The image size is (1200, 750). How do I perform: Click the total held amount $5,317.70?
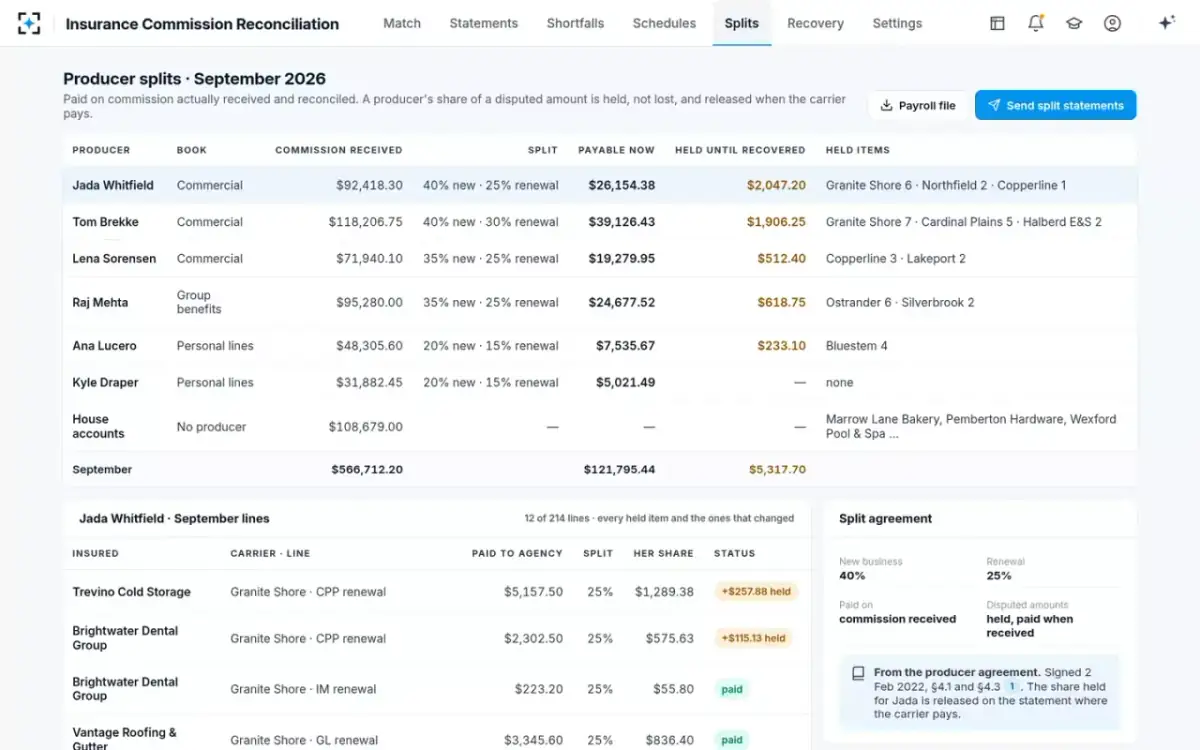777,469
